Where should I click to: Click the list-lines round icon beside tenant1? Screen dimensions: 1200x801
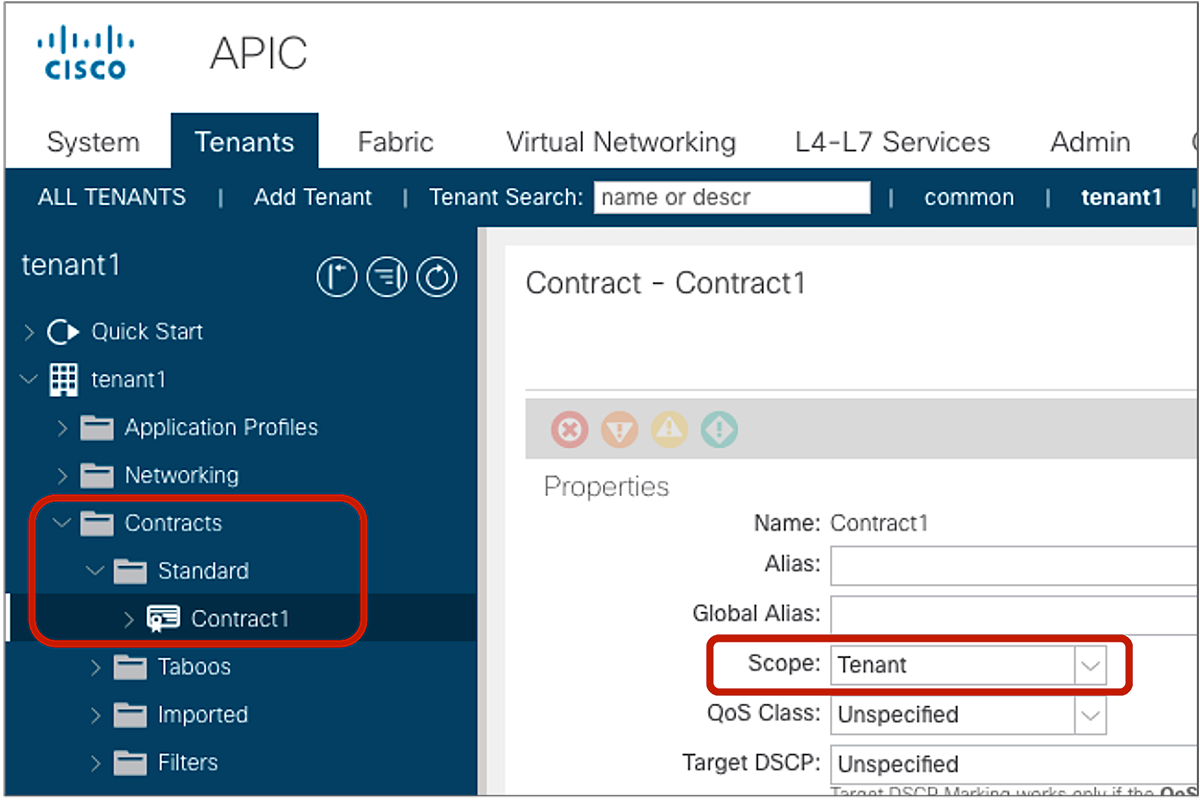tap(387, 277)
